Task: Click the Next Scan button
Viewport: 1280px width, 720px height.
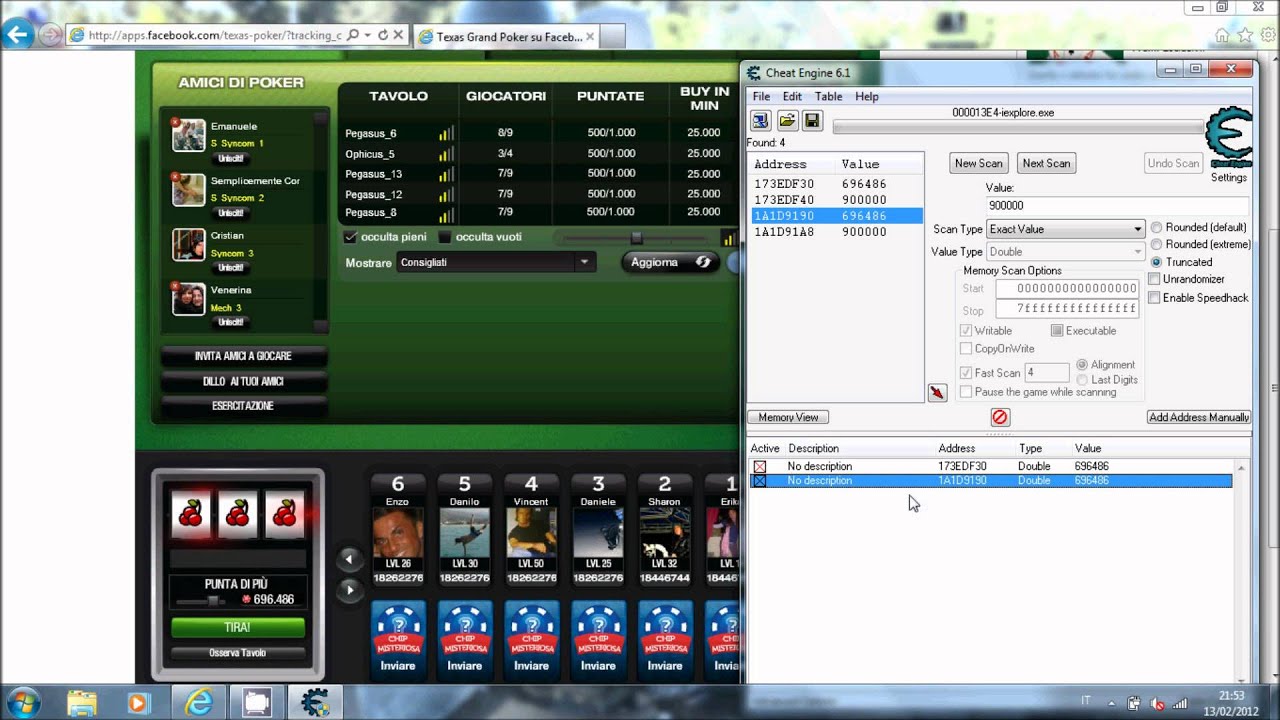Action: [x=1046, y=163]
